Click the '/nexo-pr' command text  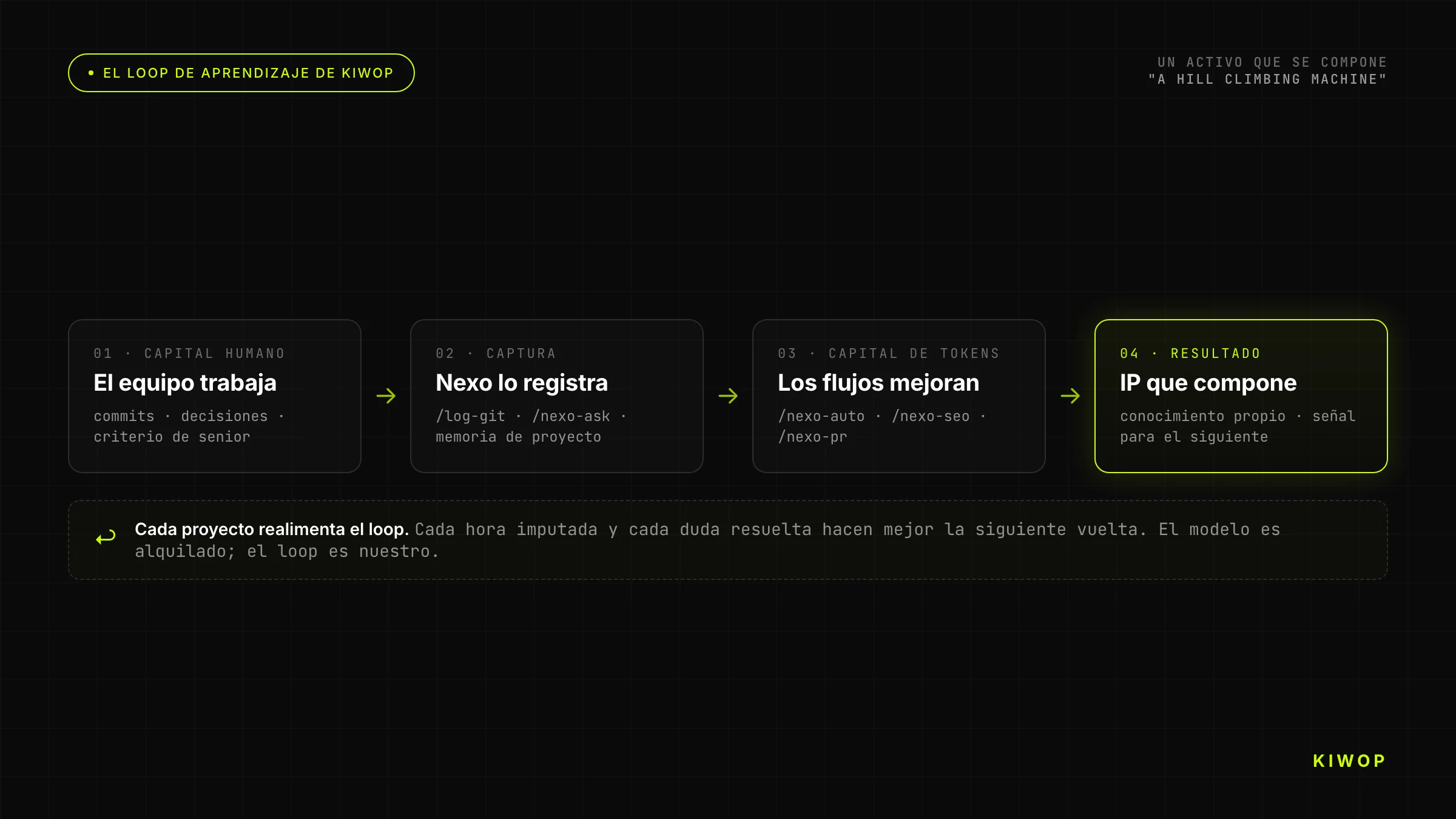click(812, 437)
